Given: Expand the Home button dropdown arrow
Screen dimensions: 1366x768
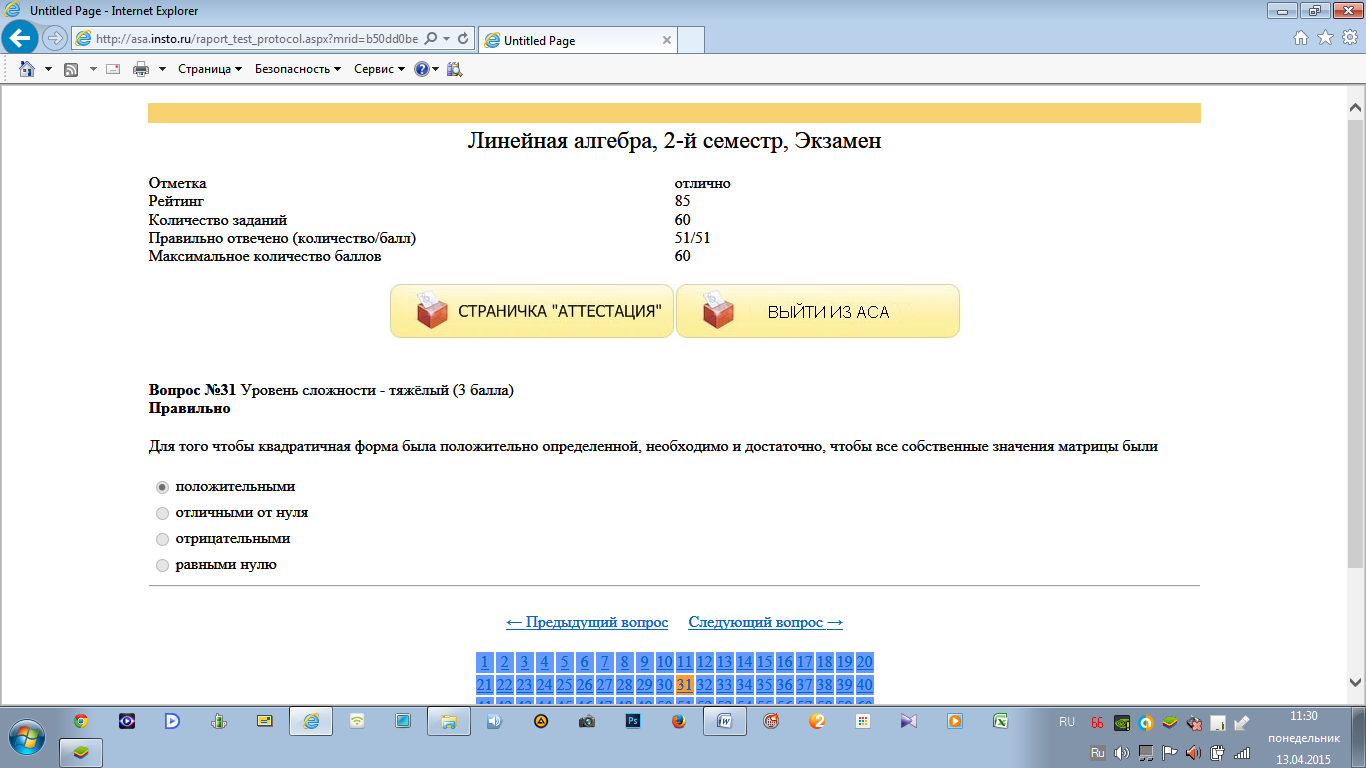Looking at the screenshot, I should [48, 69].
